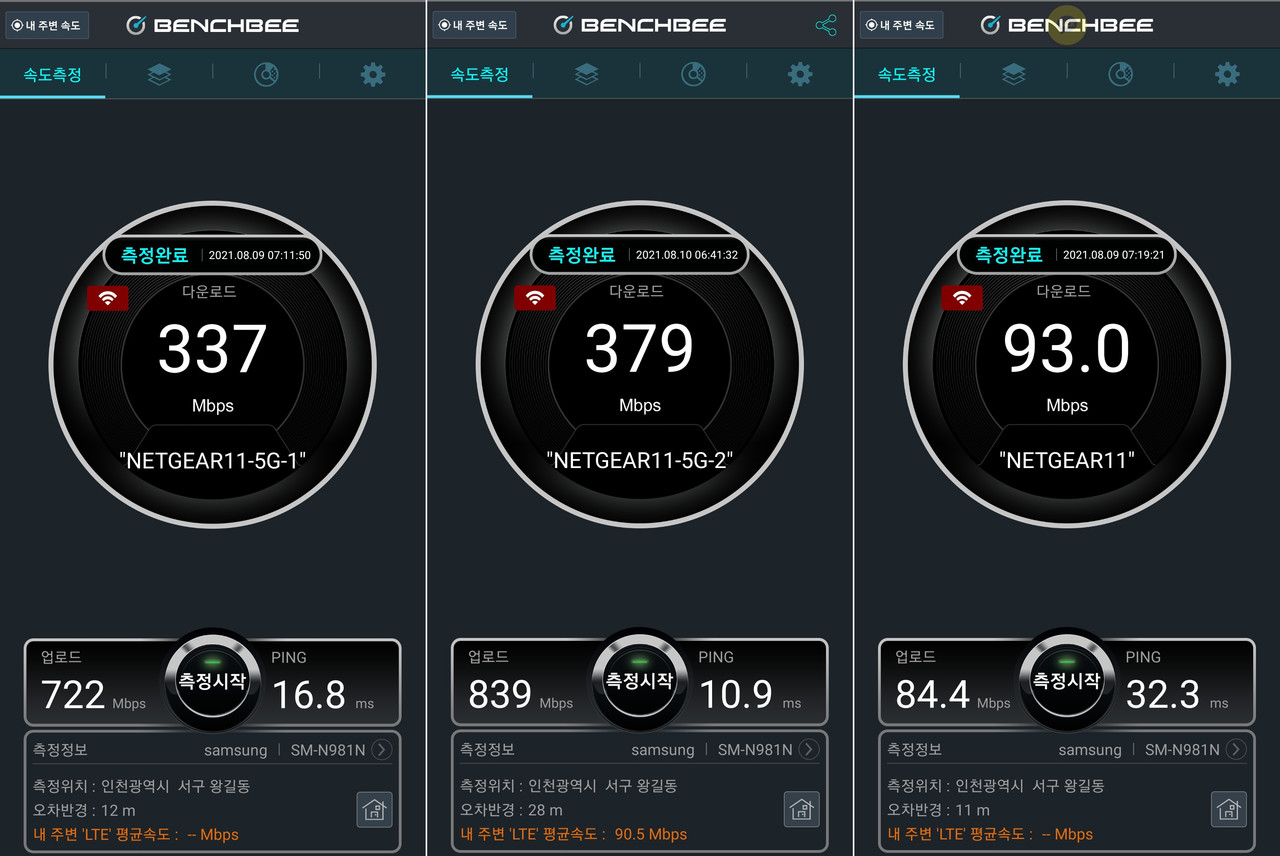
Task: Select the 속도측정 tab in the 93.0 Mbps panel
Action: (906, 75)
